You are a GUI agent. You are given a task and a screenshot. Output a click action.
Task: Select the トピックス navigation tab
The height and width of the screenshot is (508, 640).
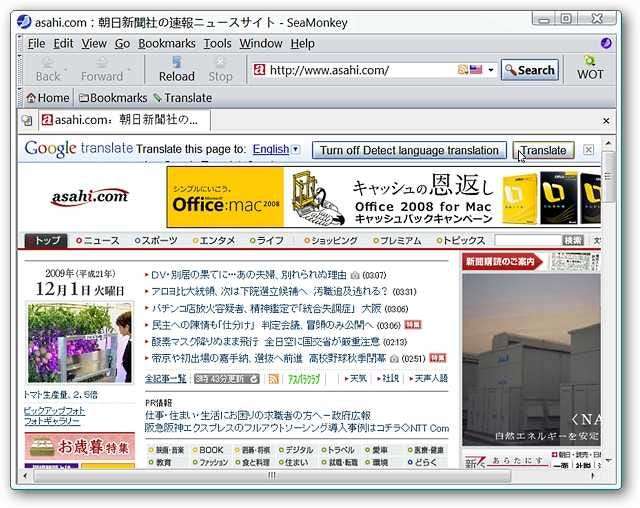(460, 241)
